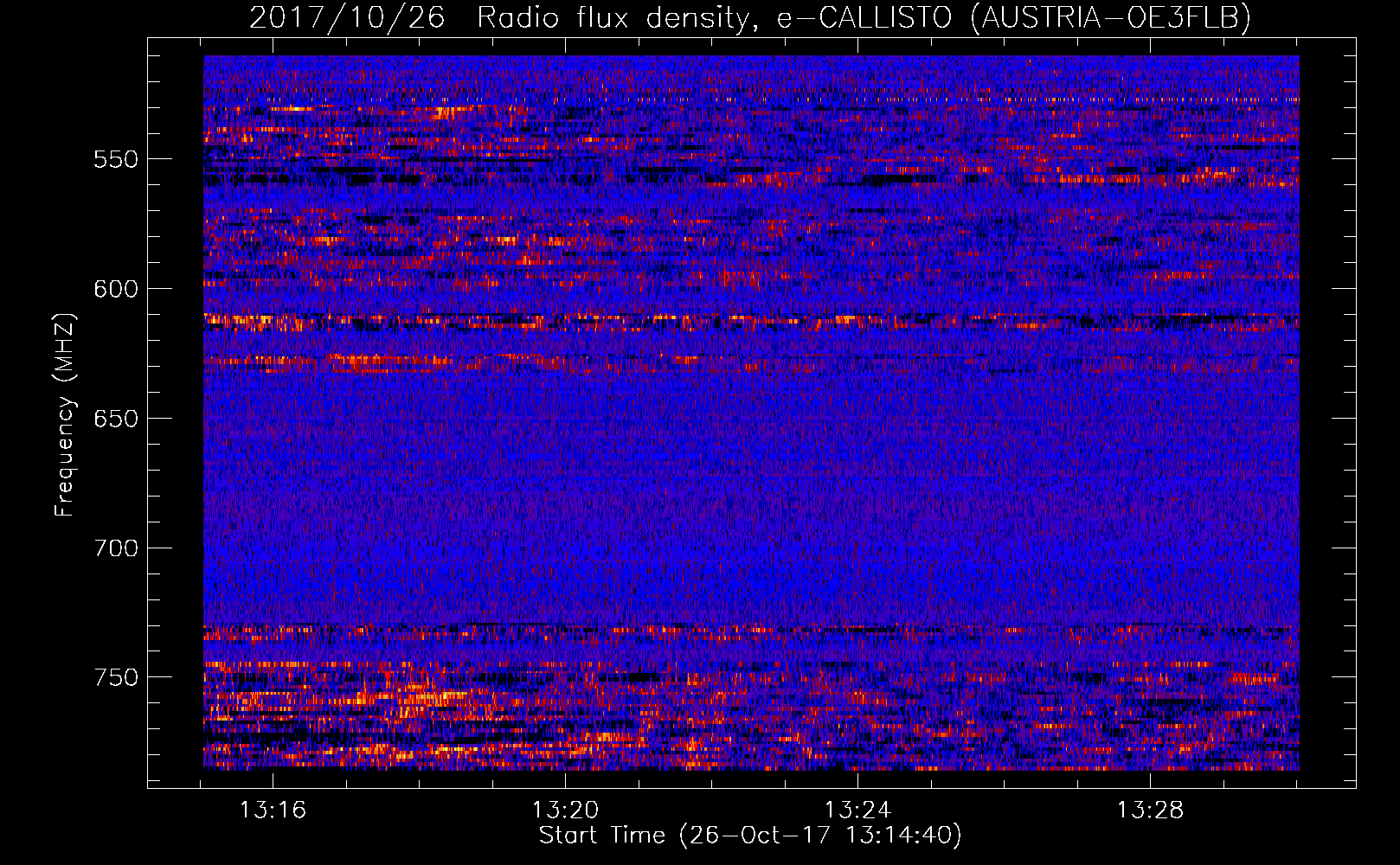This screenshot has width=1400, height=865.
Task: Click the 550 frequency tick label
Action: click(x=116, y=159)
